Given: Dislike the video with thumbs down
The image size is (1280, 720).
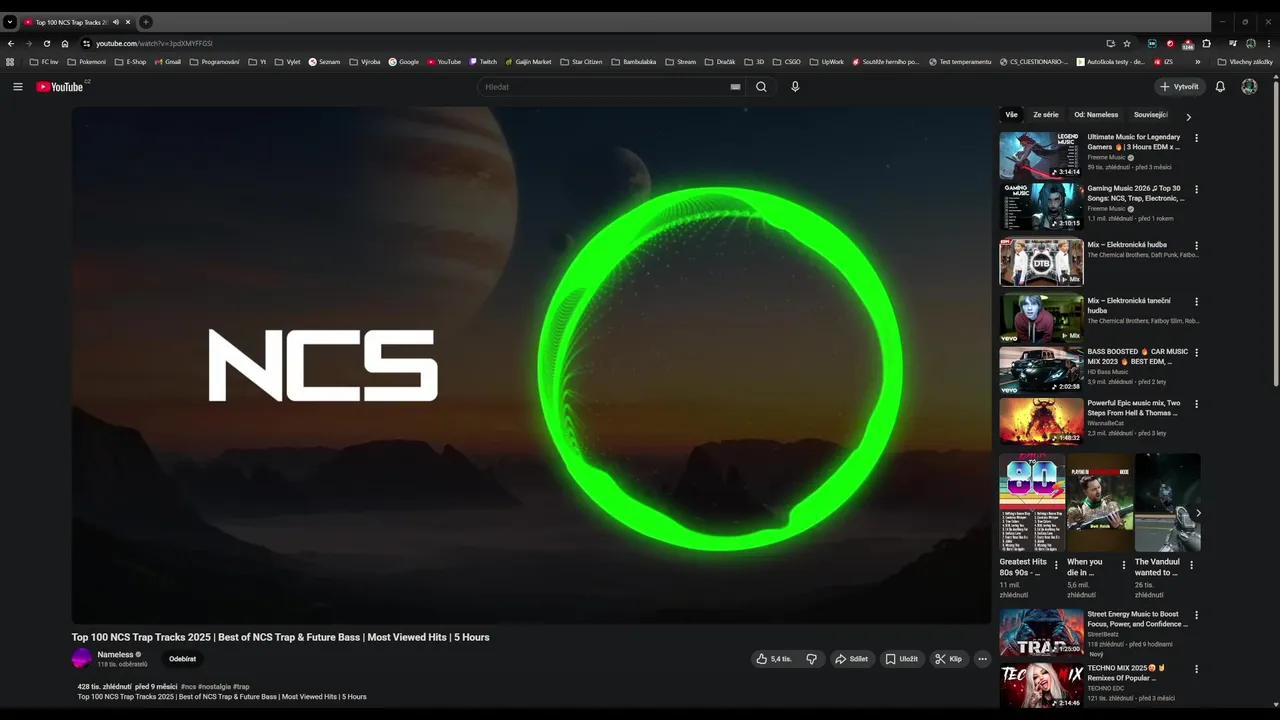Looking at the screenshot, I should [811, 659].
